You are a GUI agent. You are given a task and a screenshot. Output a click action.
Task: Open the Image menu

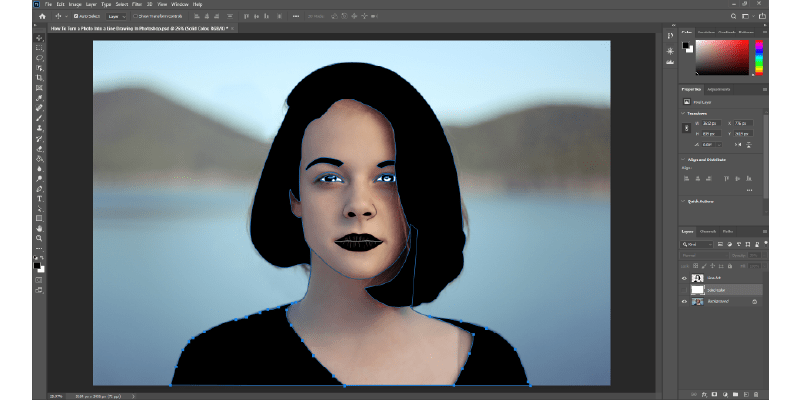74,4
